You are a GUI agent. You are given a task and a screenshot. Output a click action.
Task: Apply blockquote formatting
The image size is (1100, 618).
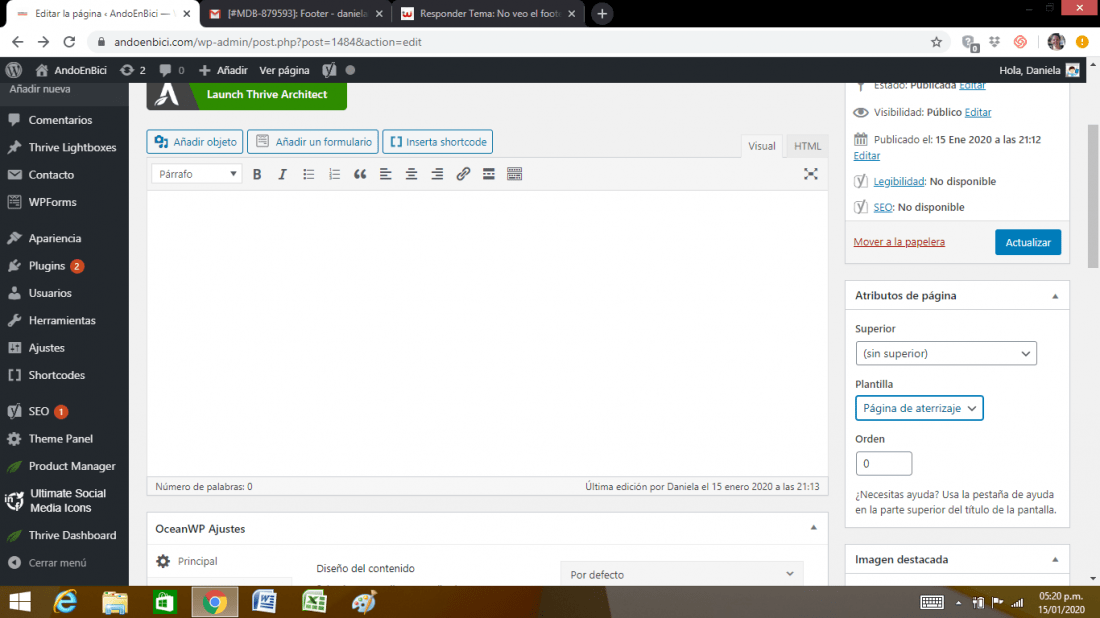click(x=360, y=174)
